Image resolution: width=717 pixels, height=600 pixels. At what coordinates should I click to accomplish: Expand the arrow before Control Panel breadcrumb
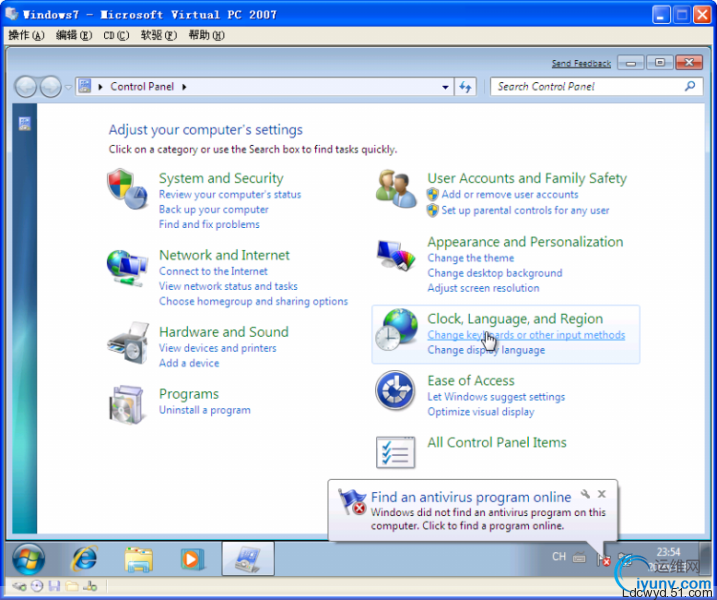click(x=100, y=86)
